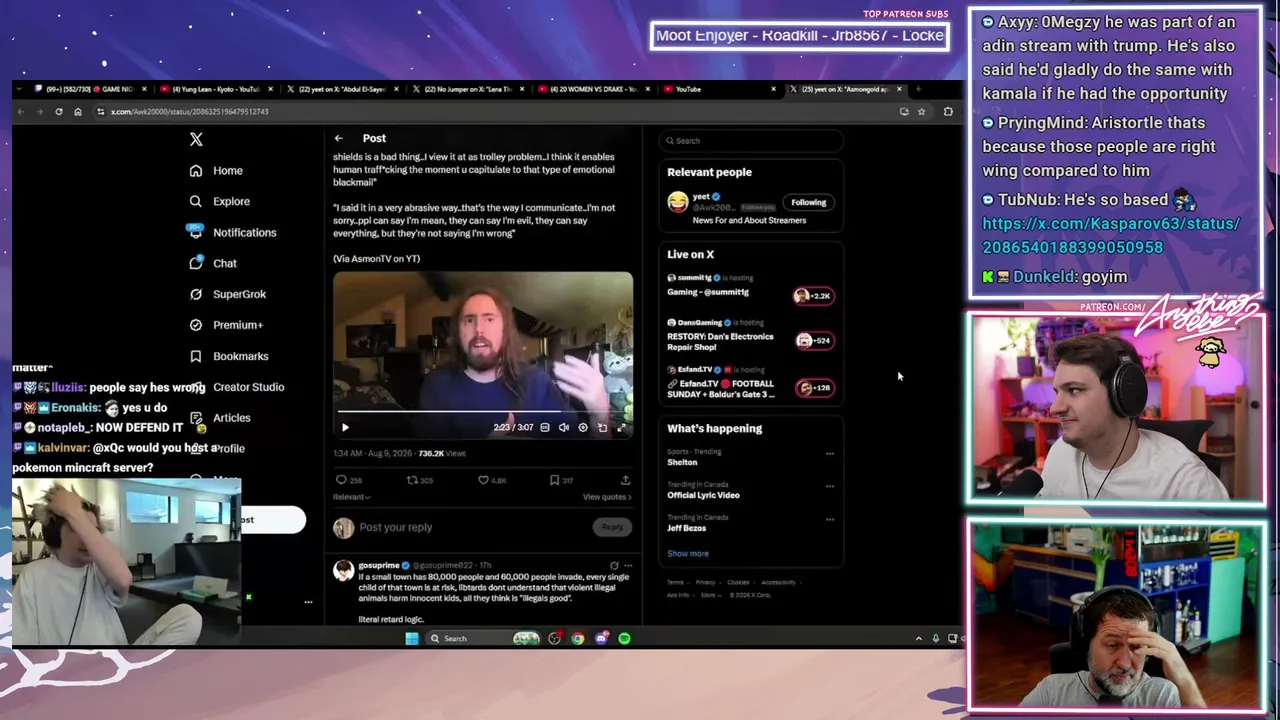Open the browser extensions puzzle icon

point(948,112)
